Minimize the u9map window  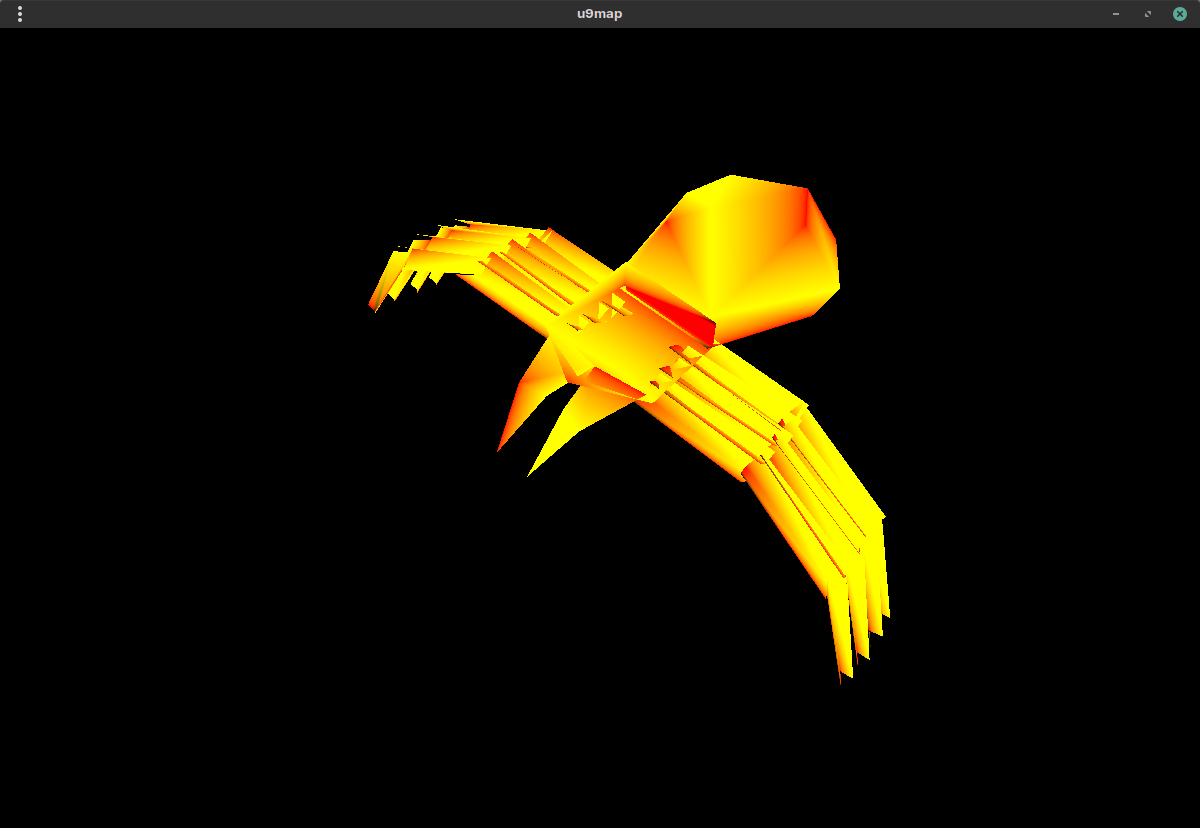point(1116,14)
